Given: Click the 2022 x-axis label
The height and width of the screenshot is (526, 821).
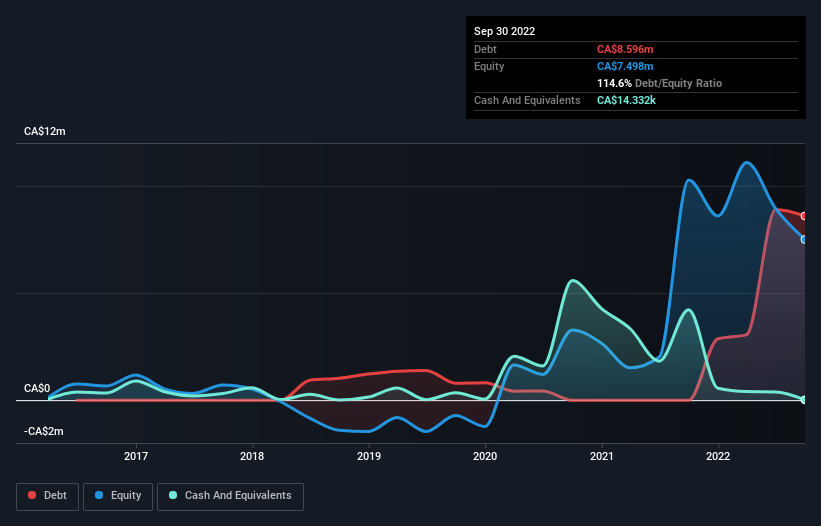Looking at the screenshot, I should pyautogui.click(x=718, y=456).
